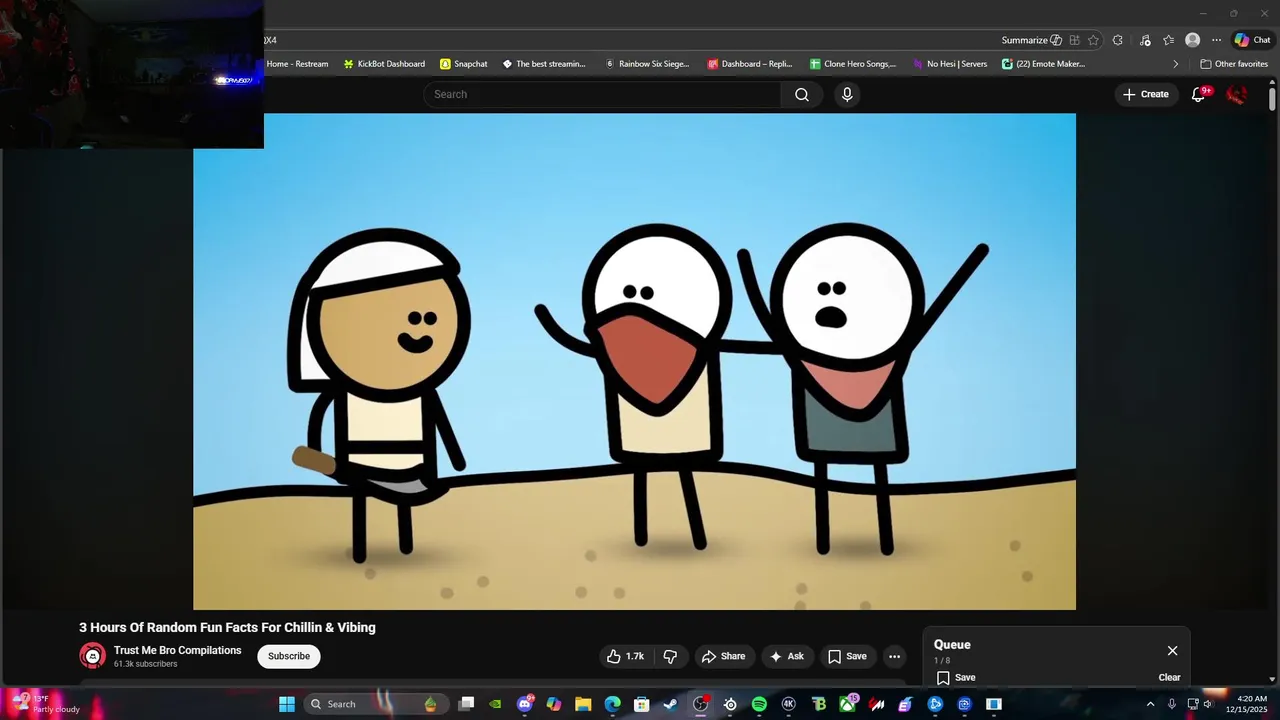Open Microsoft Edge from the taskbar
The width and height of the screenshot is (1280, 720).
pyautogui.click(x=612, y=704)
